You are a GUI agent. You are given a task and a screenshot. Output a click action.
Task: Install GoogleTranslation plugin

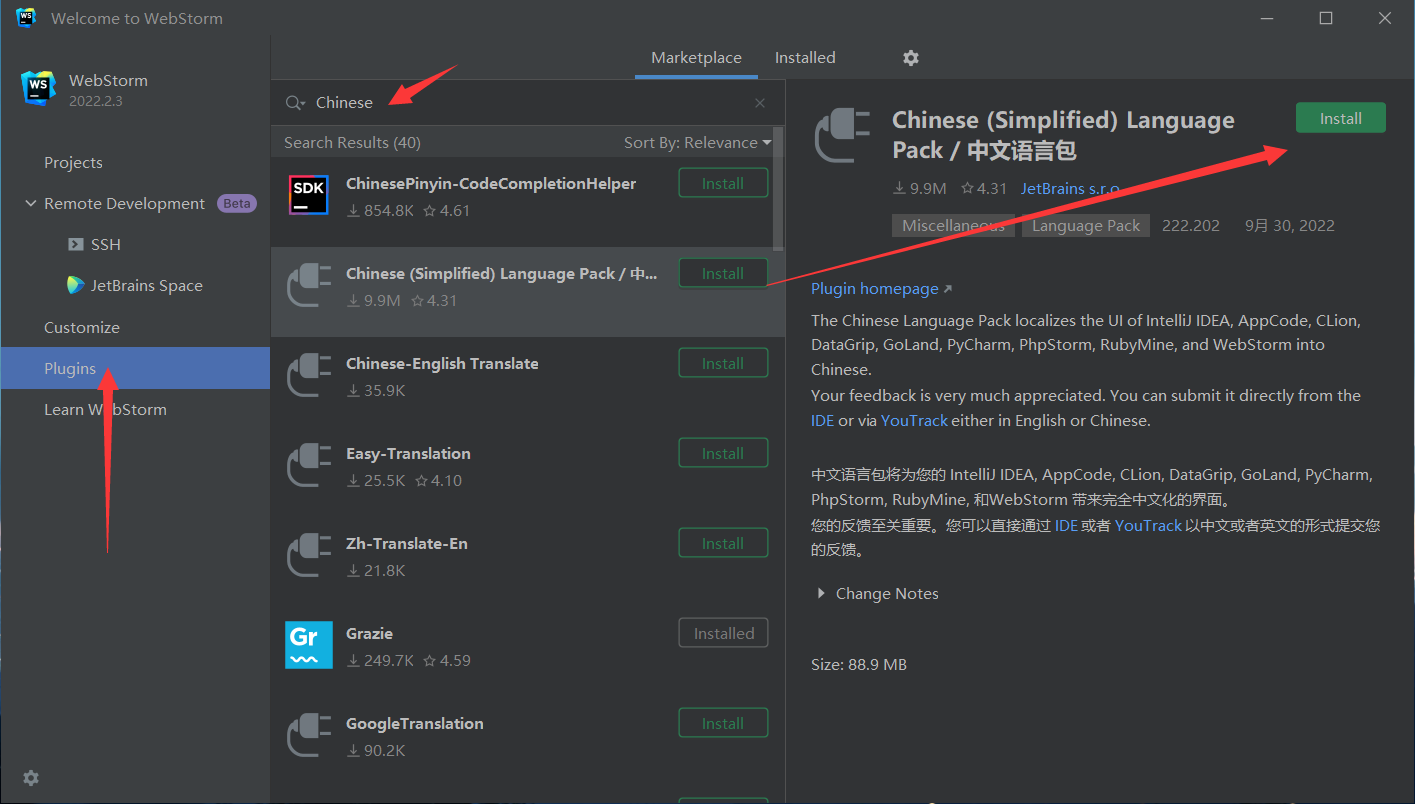click(x=723, y=723)
